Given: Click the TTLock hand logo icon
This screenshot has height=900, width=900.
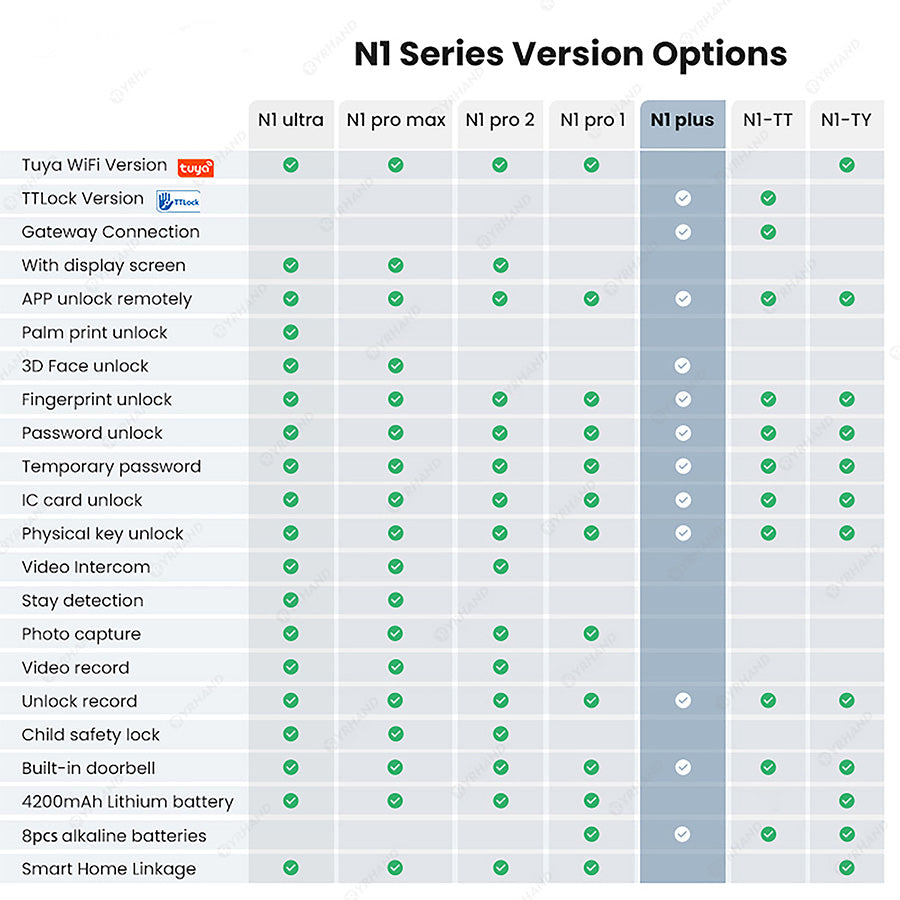Looking at the screenshot, I should (179, 200).
